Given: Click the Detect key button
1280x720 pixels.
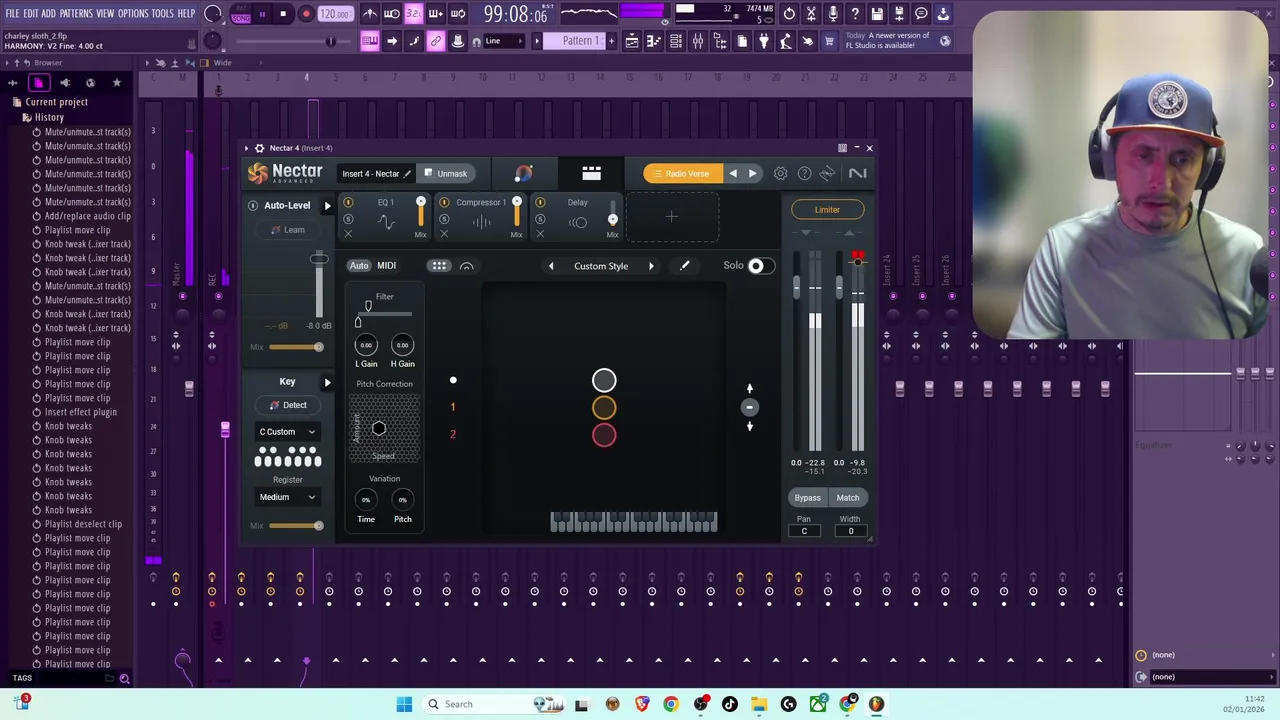Looking at the screenshot, I should click(x=288, y=405).
